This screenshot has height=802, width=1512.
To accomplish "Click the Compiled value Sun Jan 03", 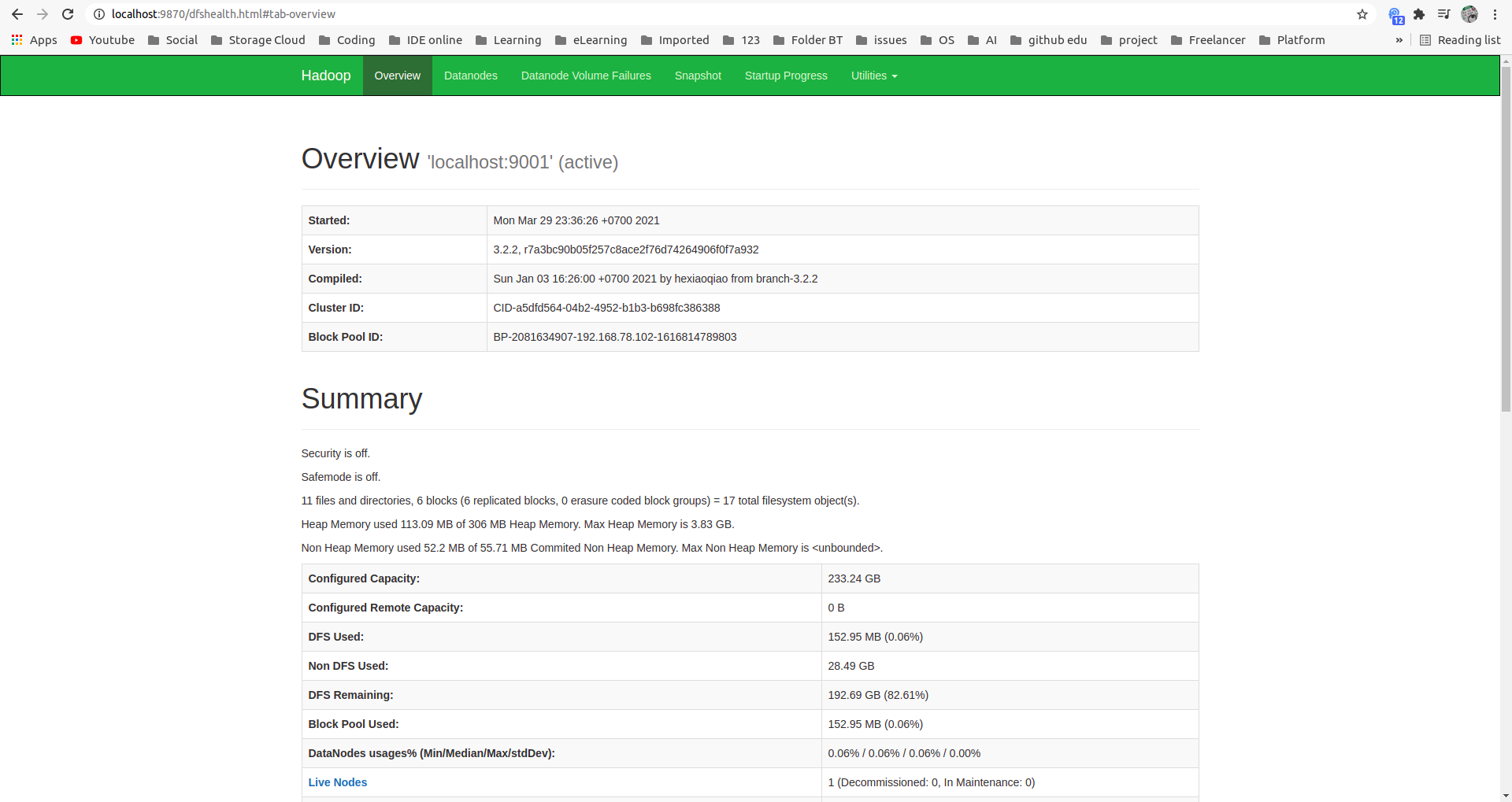I will [x=655, y=279].
